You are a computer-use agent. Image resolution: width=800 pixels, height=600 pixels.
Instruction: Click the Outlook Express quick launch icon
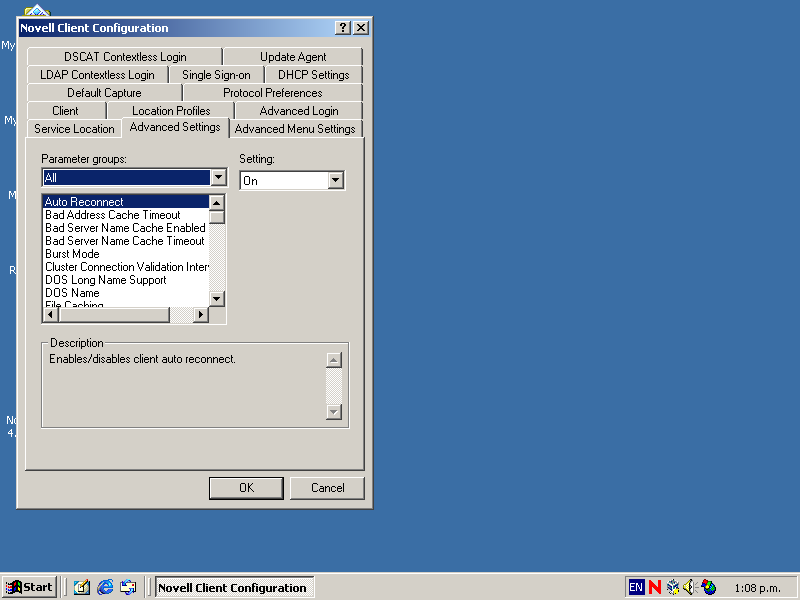point(128,587)
